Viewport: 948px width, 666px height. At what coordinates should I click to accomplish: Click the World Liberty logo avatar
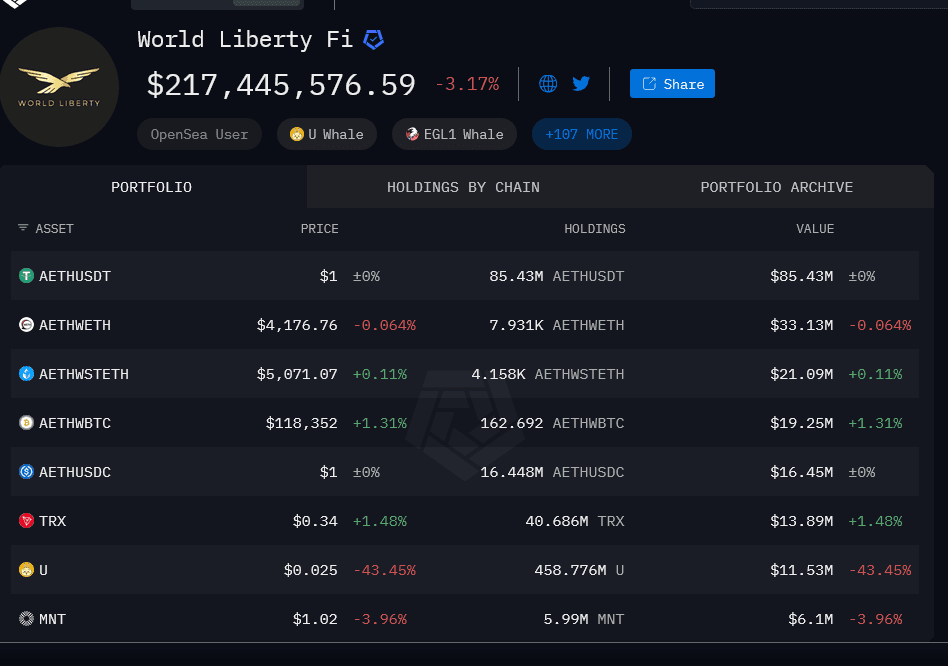tap(59, 87)
